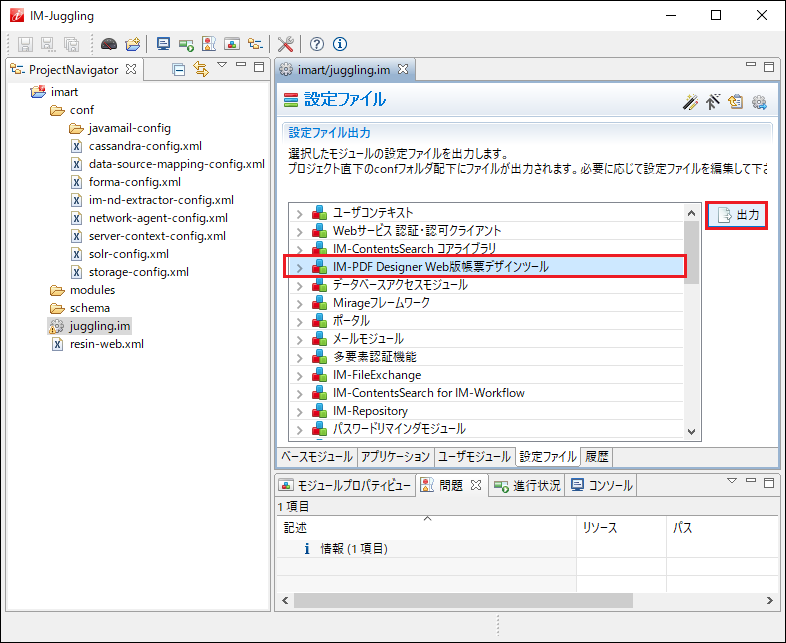This screenshot has width=786, height=643.
Task: Expand the IM-Repository item
Action: pyautogui.click(x=300, y=412)
